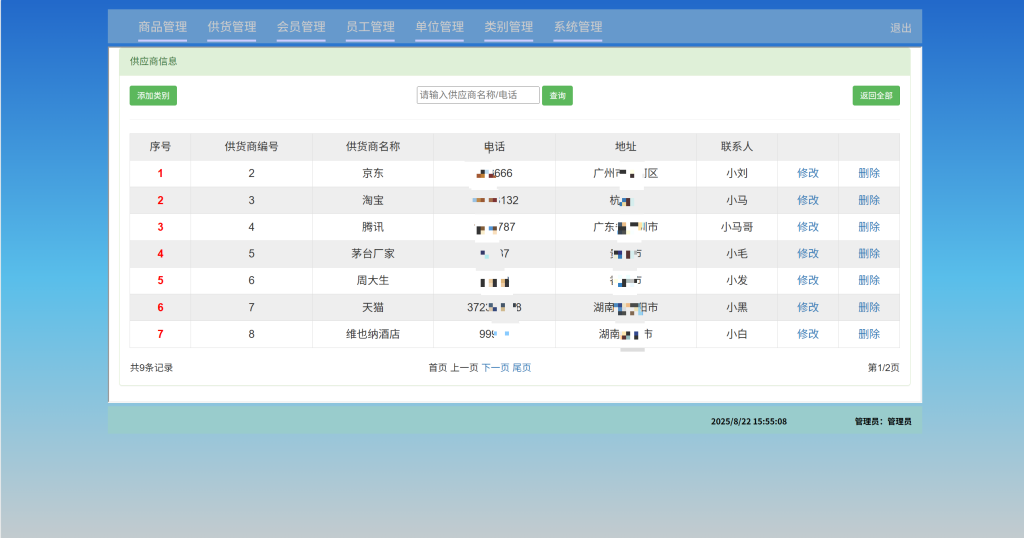Click 修改 for supplier 茅台厂家
Viewport: 1024px width, 538px height.
pos(808,253)
